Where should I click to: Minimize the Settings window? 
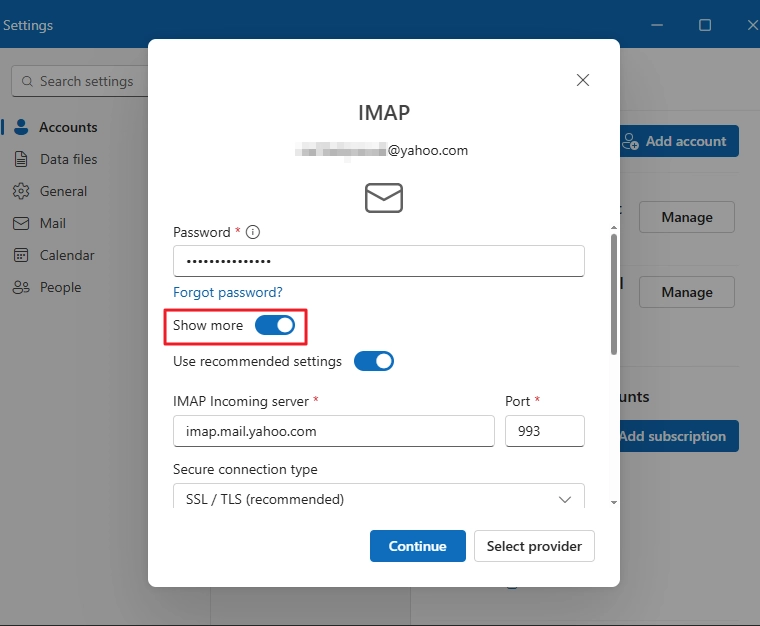(x=657, y=25)
